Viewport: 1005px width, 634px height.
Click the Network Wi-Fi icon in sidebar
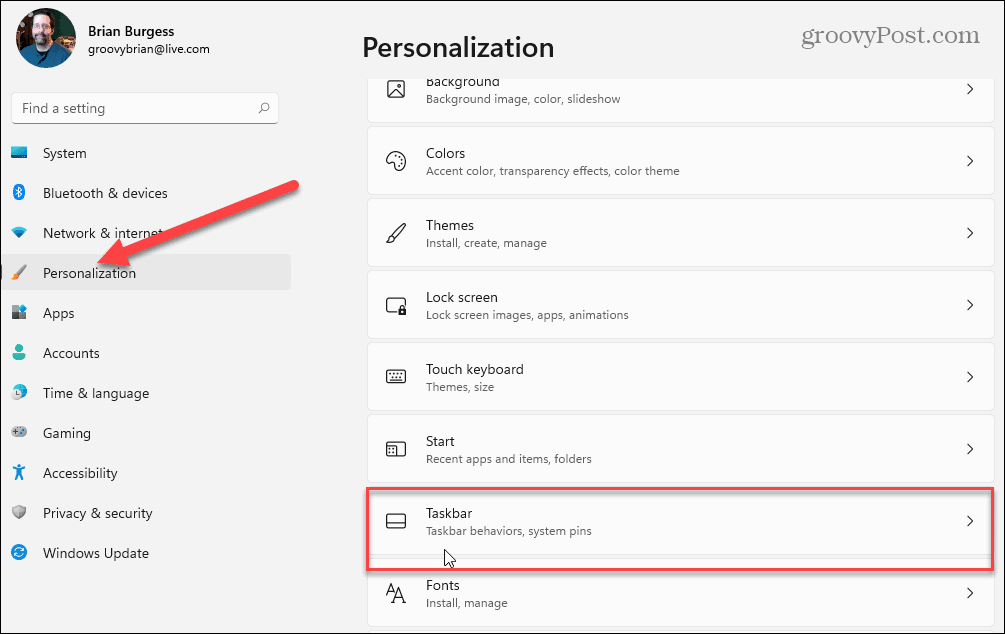coord(19,232)
